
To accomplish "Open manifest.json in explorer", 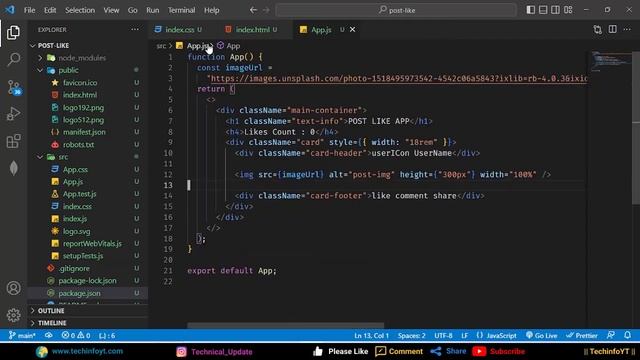I will pyautogui.click(x=84, y=132).
